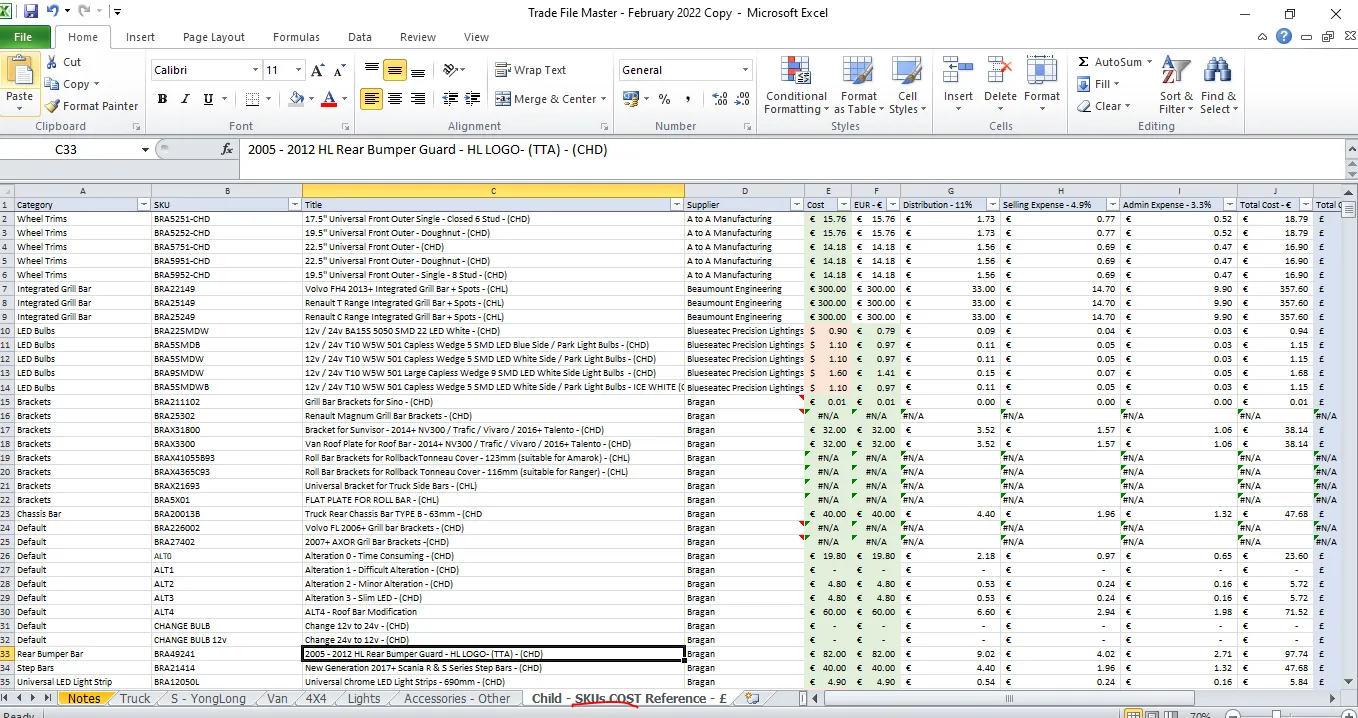Image resolution: width=1358 pixels, height=718 pixels.
Task: Click Save icon in Quick Access Toolbar
Action: coord(31,12)
